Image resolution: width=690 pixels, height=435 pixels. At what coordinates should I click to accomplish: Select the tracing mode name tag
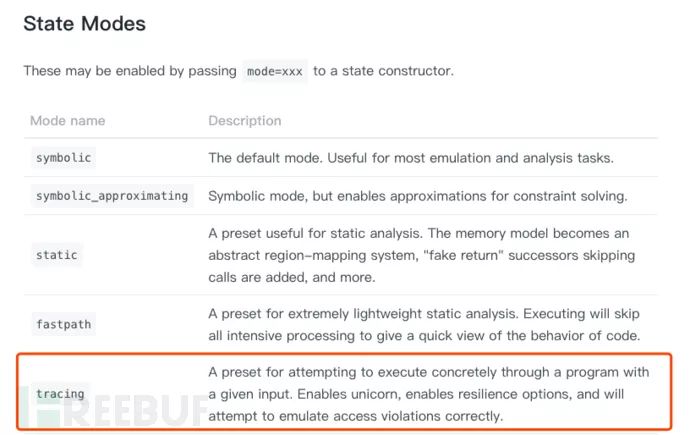pyautogui.click(x=60, y=393)
